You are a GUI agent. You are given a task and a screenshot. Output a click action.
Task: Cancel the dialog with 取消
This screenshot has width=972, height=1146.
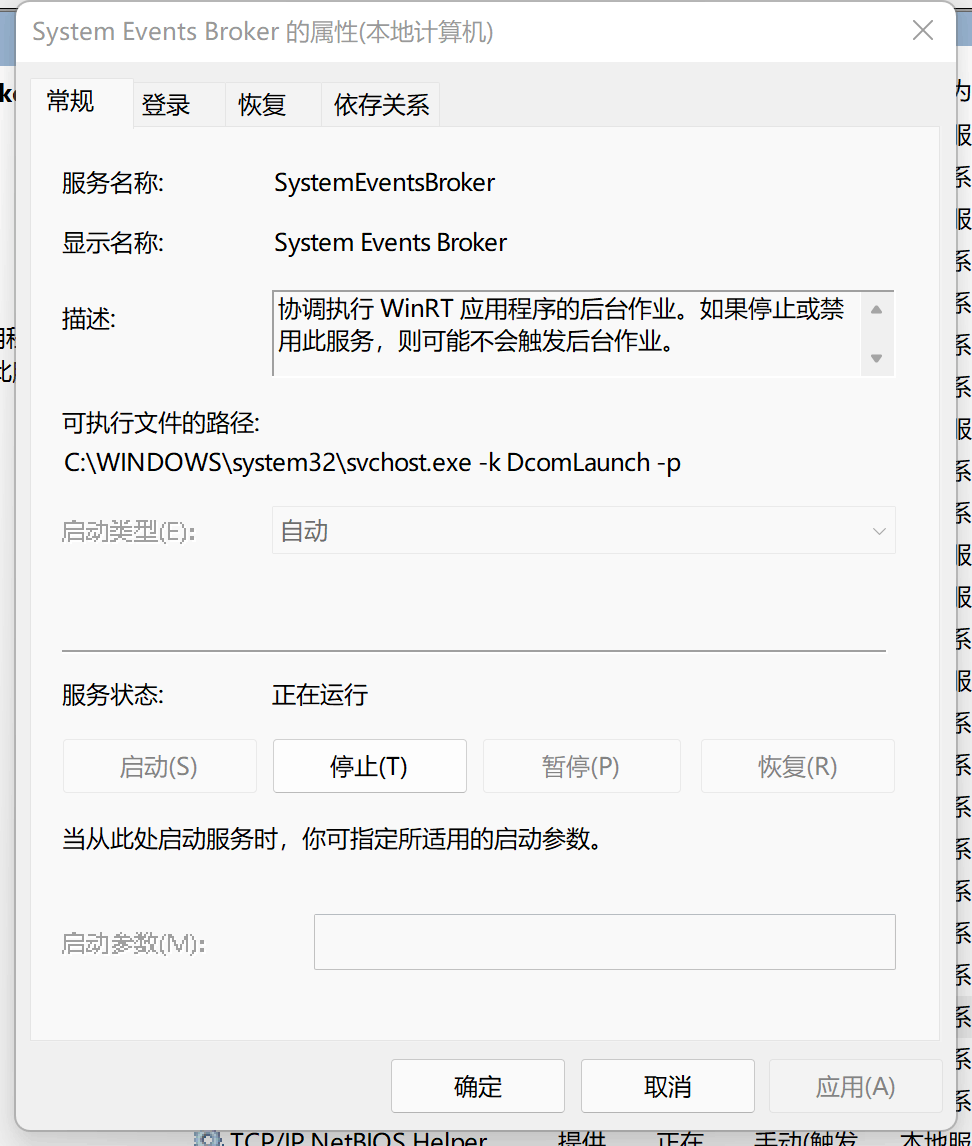coord(668,1086)
